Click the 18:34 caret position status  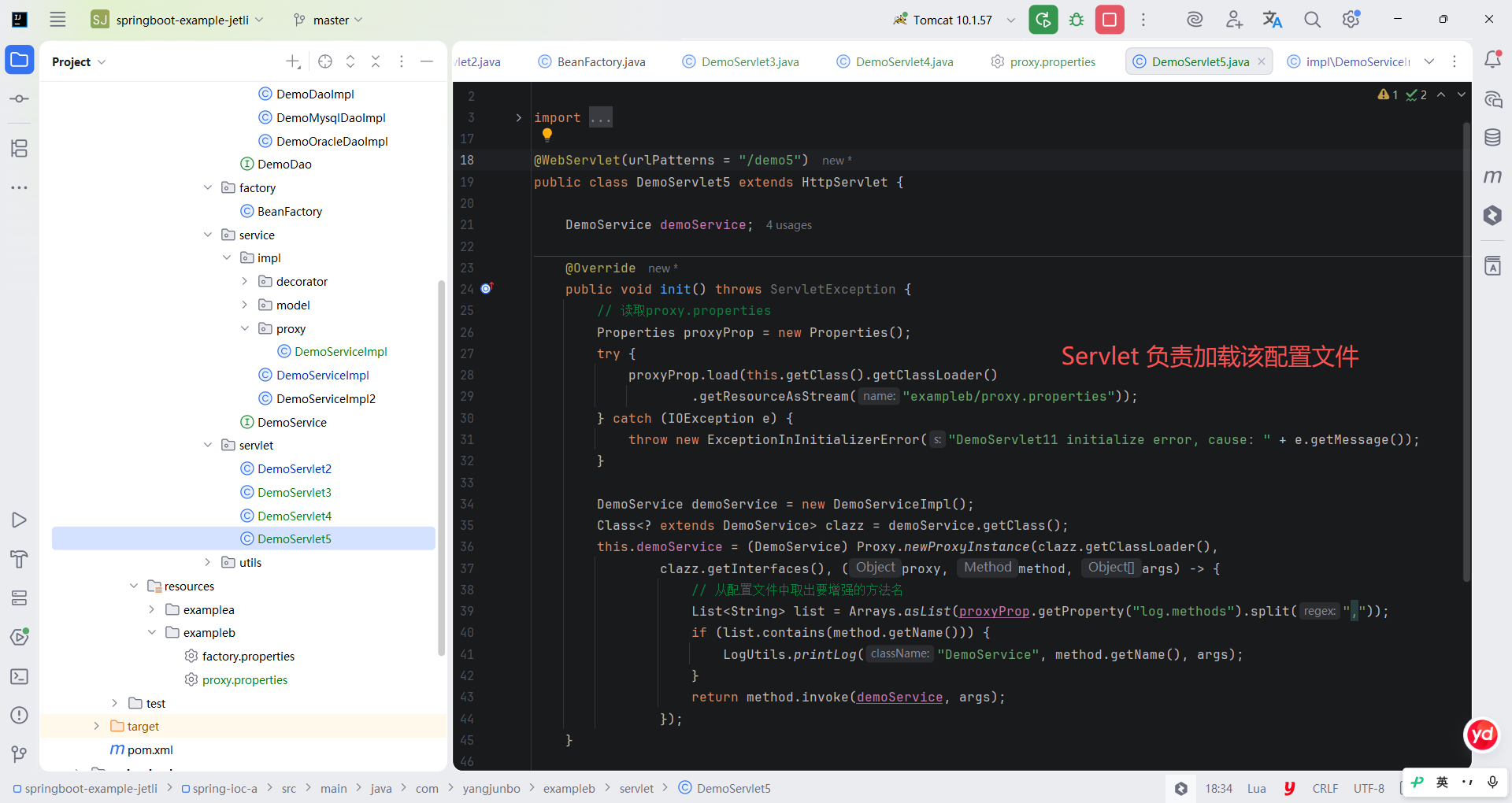coord(1218,788)
